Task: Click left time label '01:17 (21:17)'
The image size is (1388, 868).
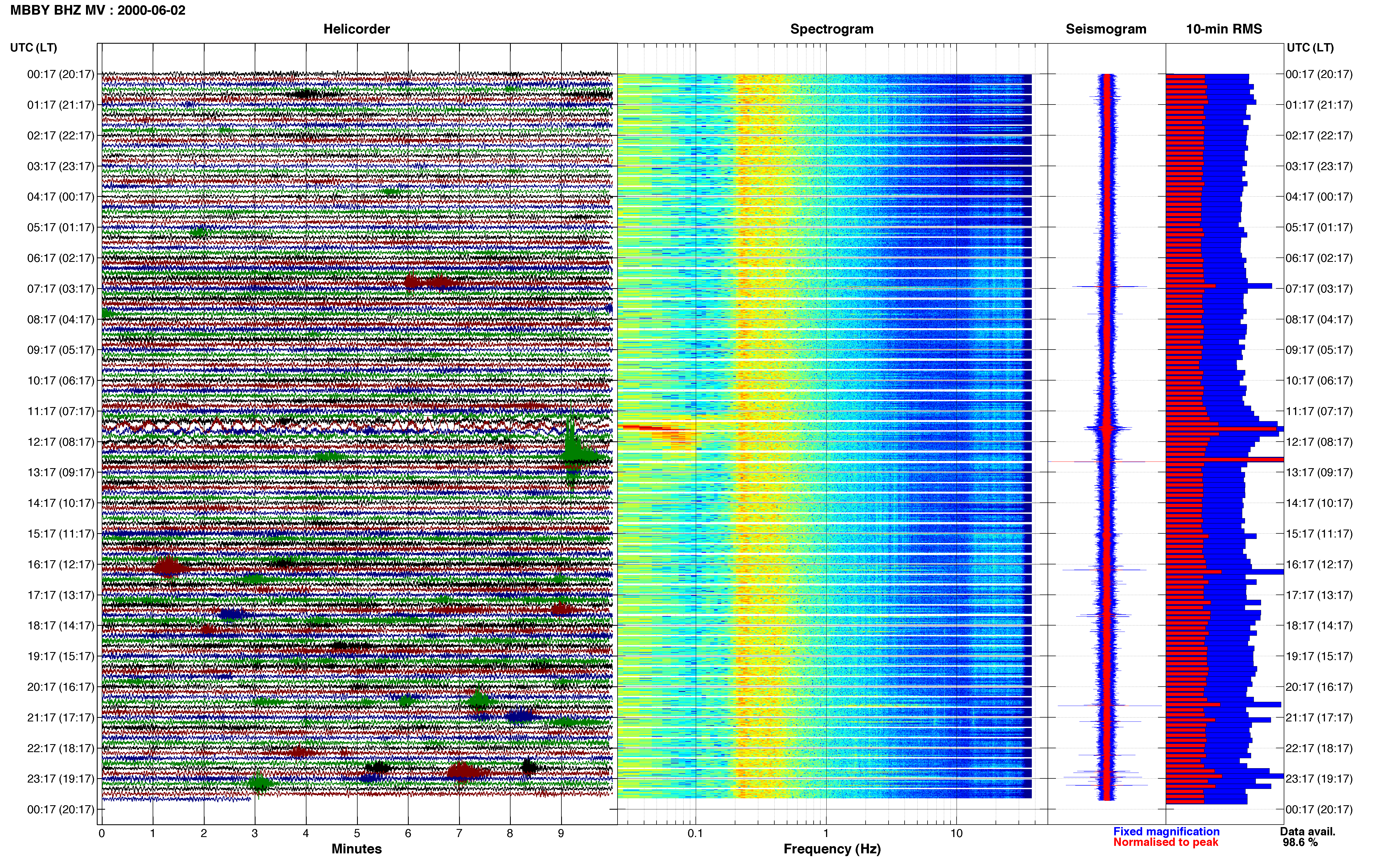Action: (x=61, y=105)
